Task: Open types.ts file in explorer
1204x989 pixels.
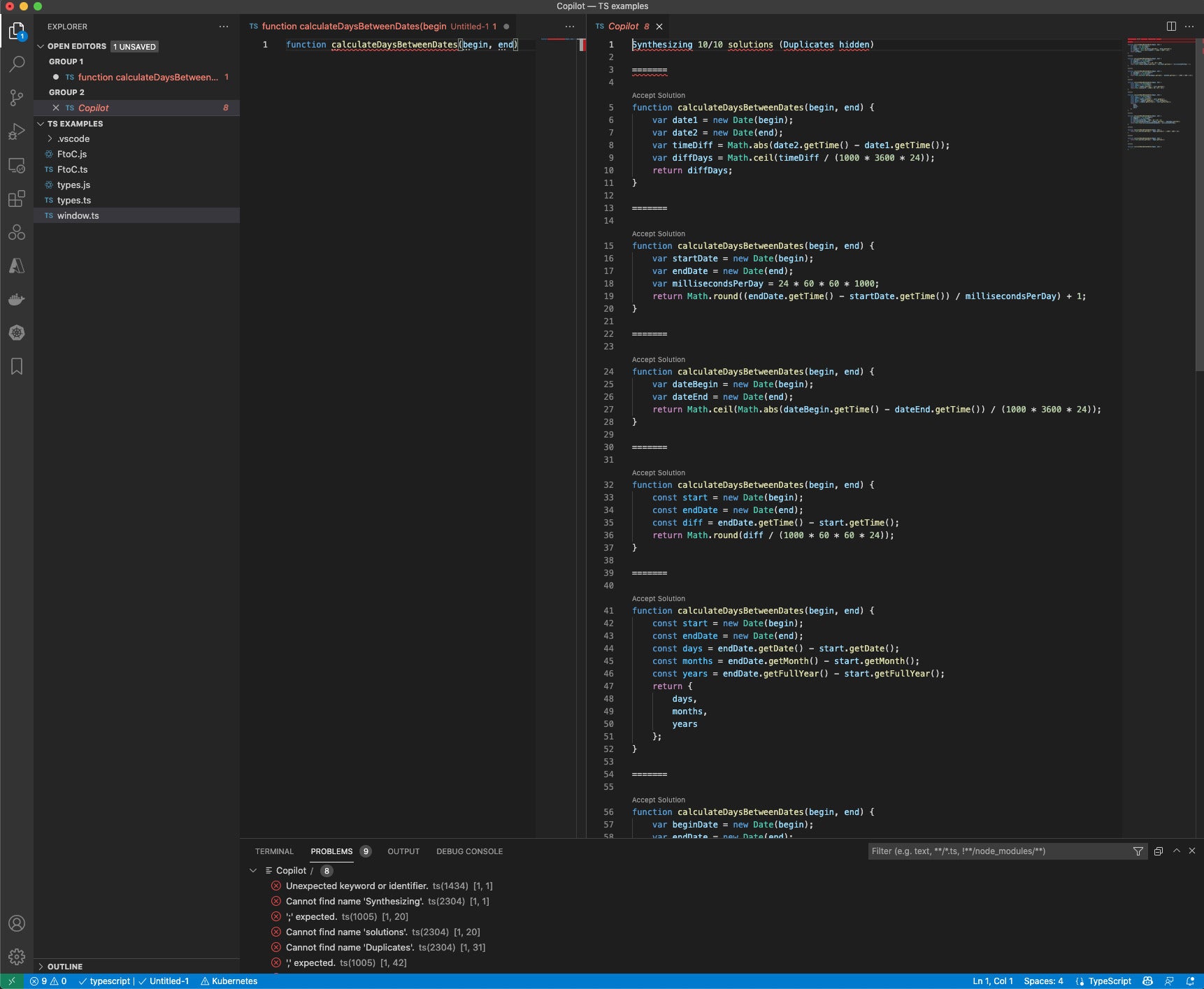Action: [136, 200]
